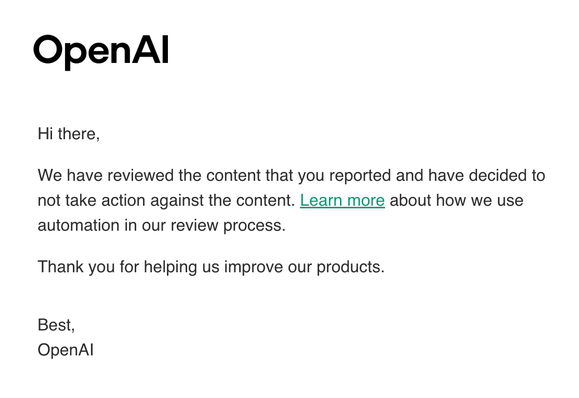Open the green Learn more link
This screenshot has width=579, height=398.
(x=342, y=200)
